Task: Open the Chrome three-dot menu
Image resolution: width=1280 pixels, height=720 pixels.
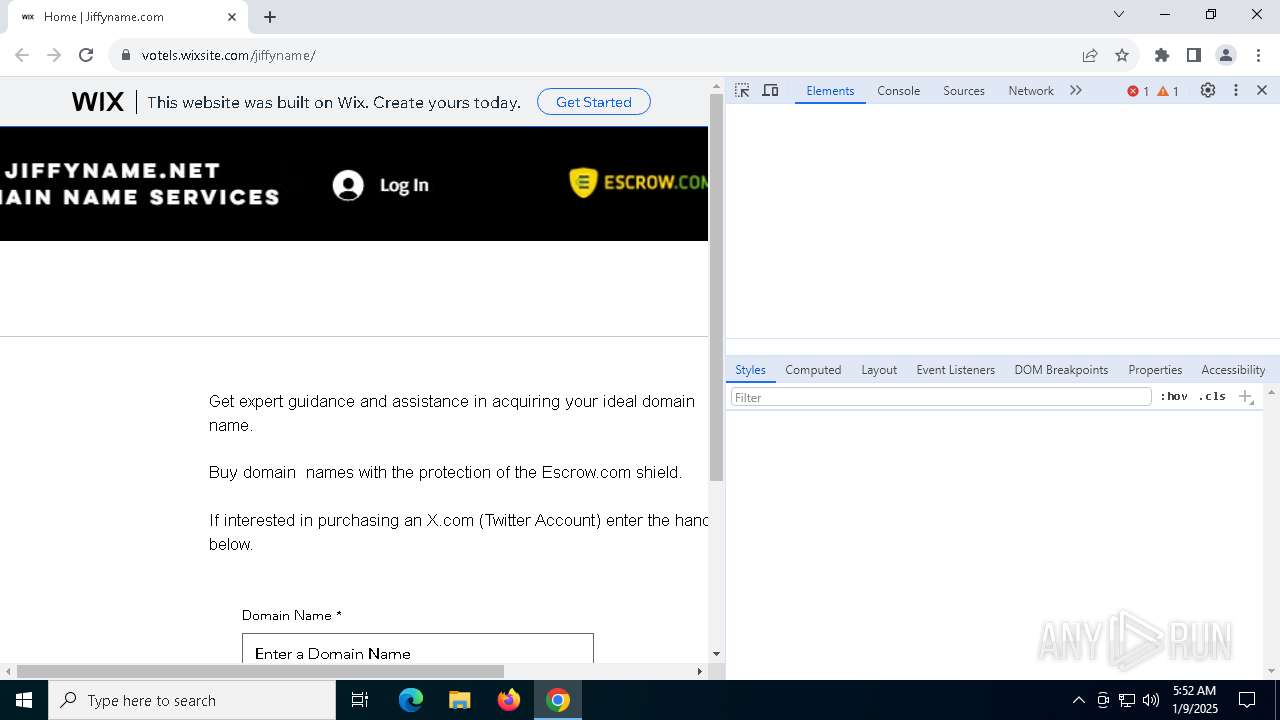Action: click(1258, 55)
